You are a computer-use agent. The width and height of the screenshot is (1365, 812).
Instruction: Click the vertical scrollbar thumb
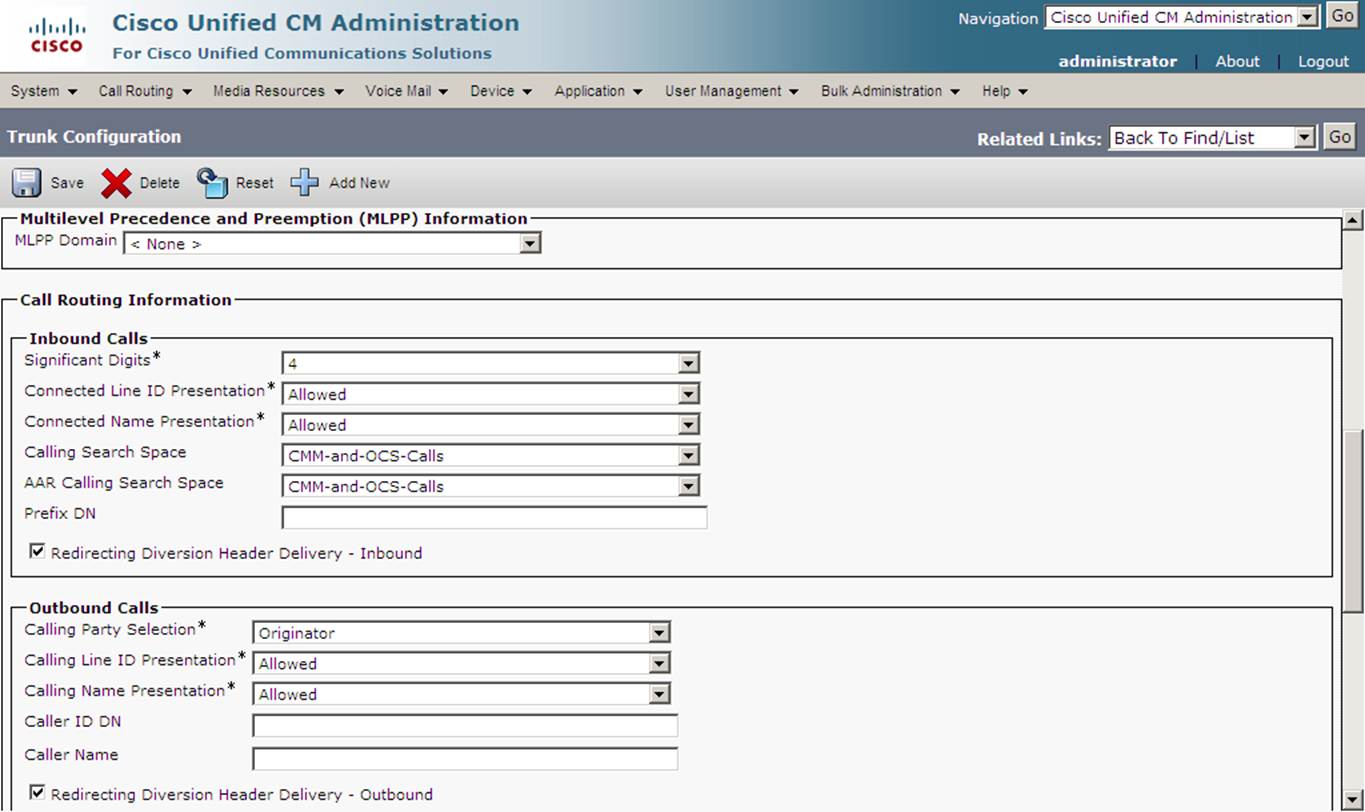[x=1353, y=520]
